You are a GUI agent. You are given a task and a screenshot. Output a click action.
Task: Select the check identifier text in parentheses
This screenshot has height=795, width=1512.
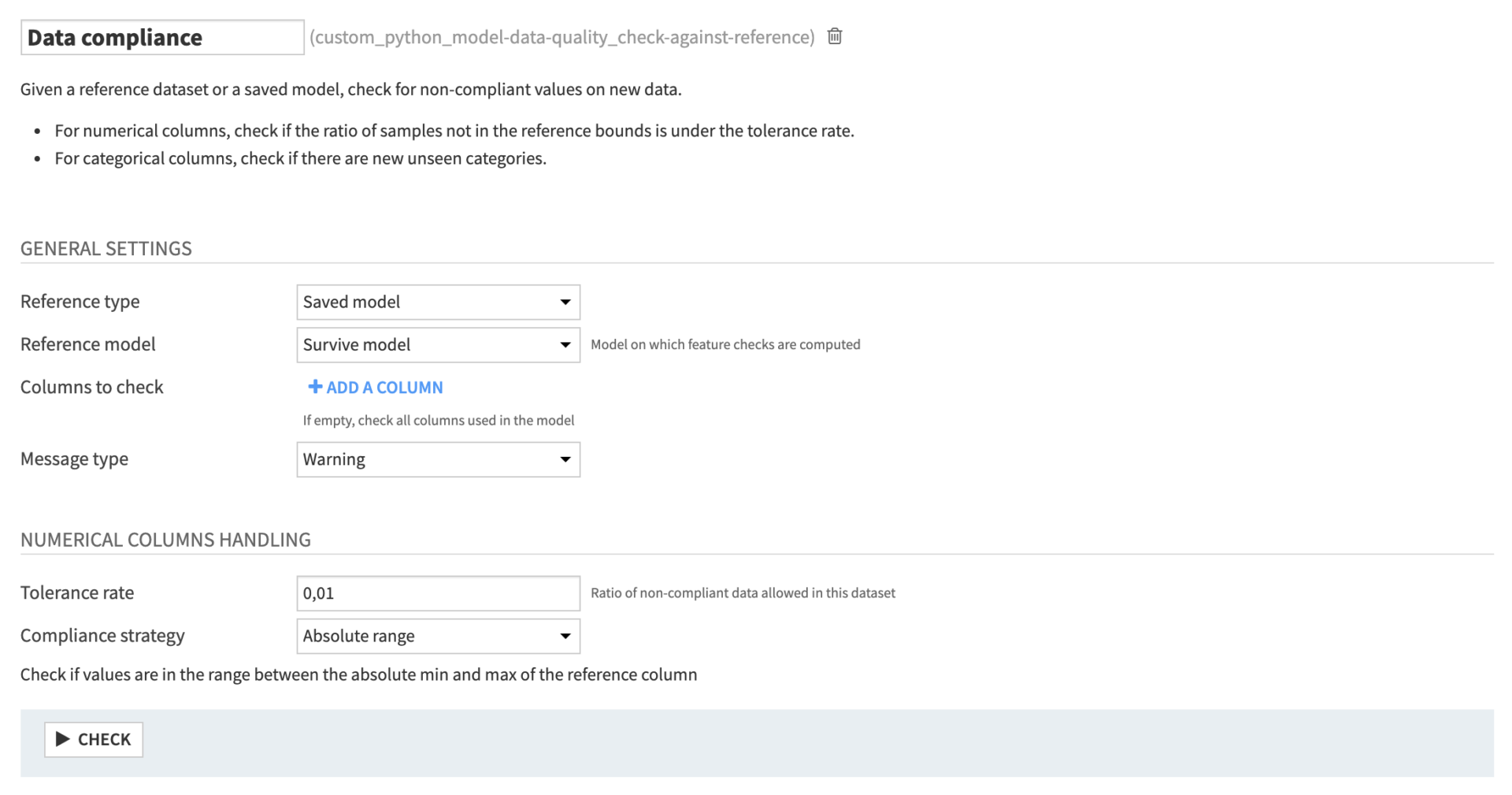pyautogui.click(x=561, y=36)
